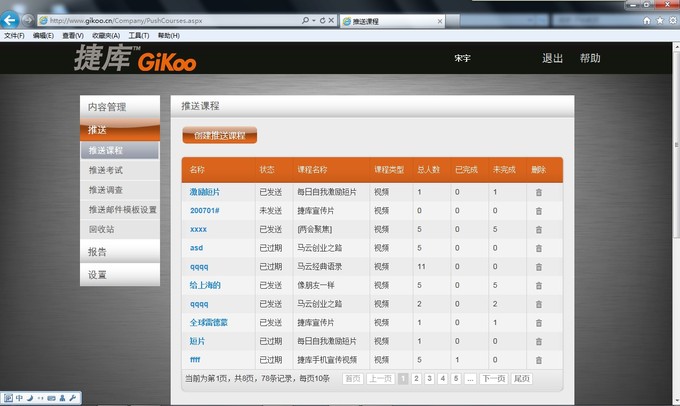Open 帮助 in the page header
This screenshot has height=406, width=680.
tap(590, 58)
